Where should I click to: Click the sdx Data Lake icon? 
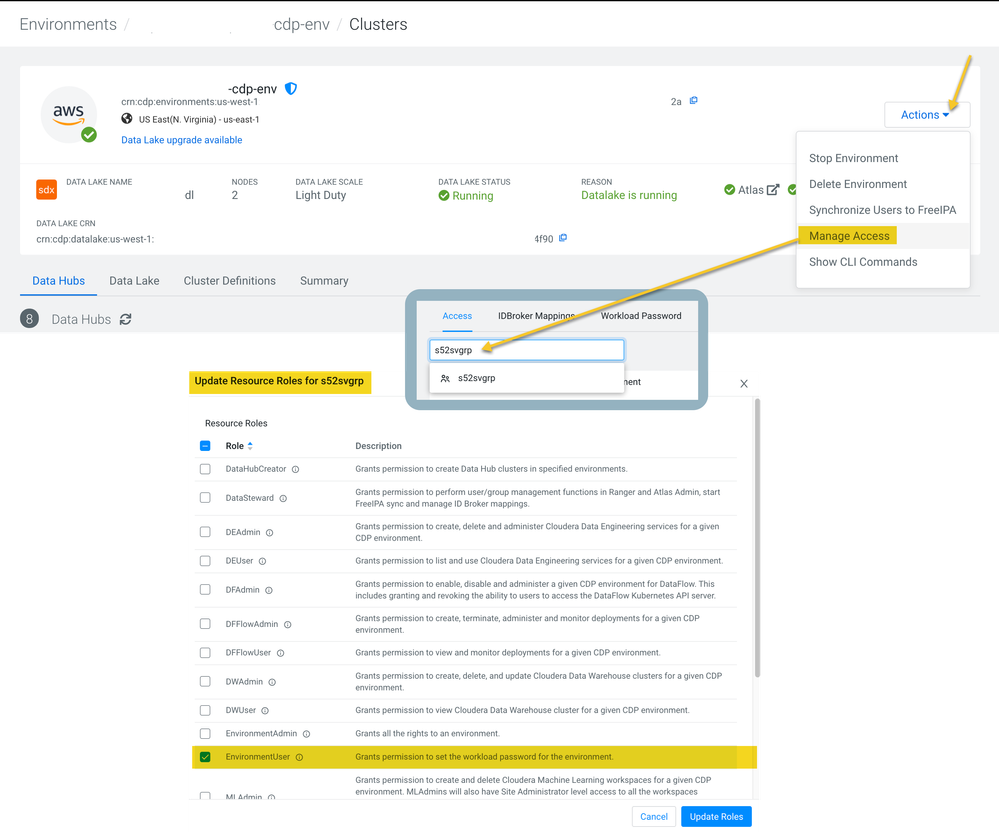click(47, 190)
